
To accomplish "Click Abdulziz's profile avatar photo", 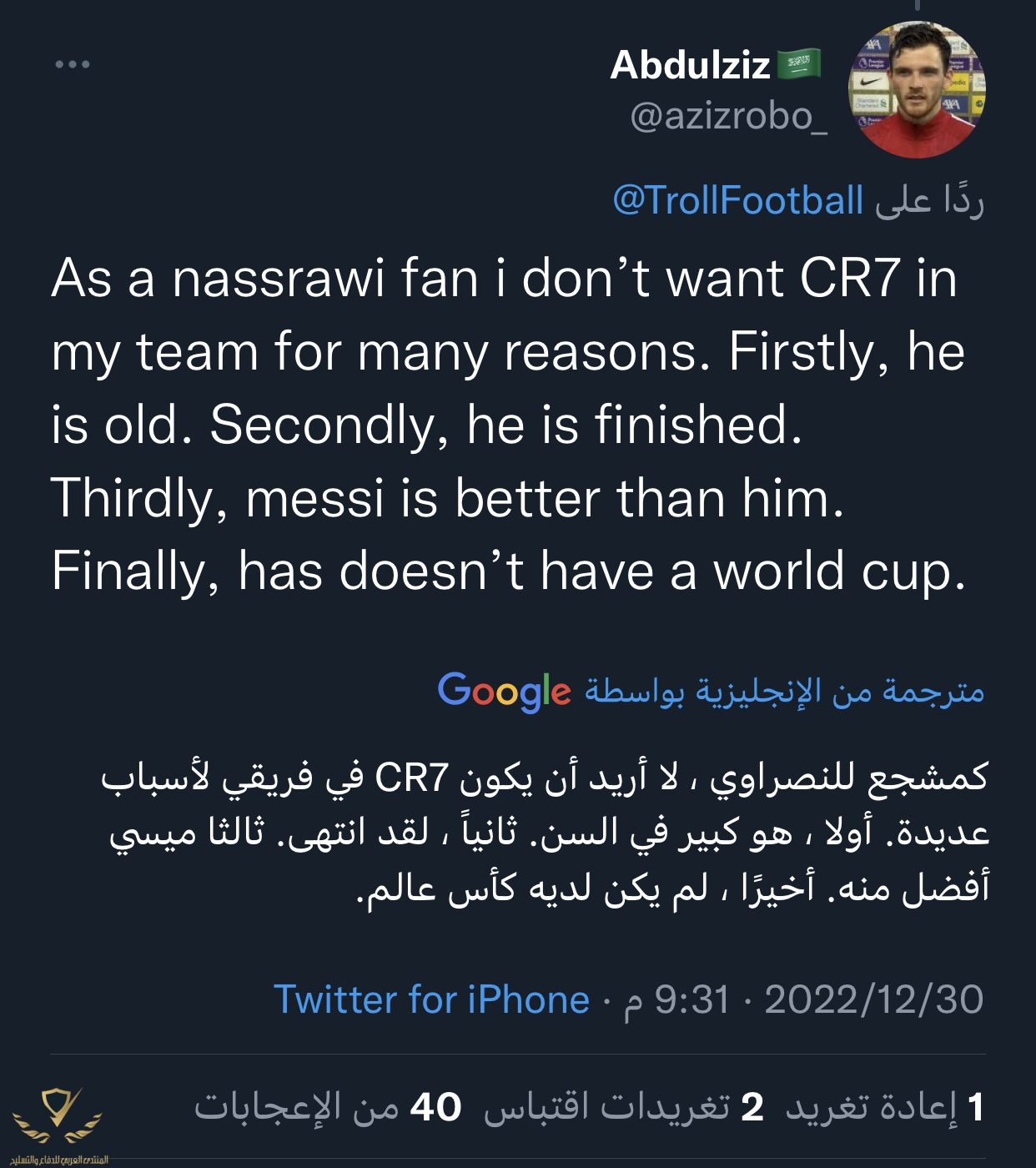I will [x=917, y=90].
